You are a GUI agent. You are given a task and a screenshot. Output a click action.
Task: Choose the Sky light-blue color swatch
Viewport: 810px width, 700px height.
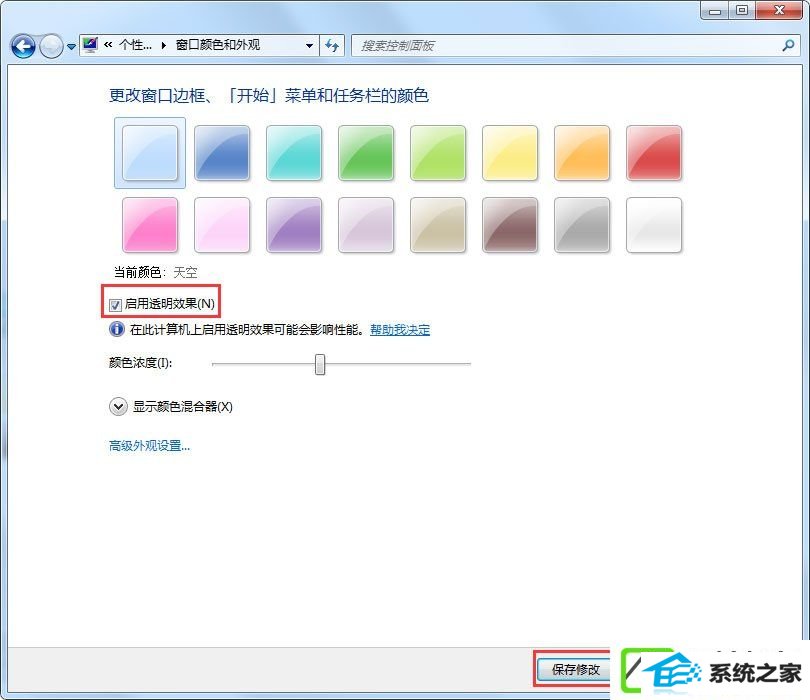pyautogui.click(x=150, y=153)
